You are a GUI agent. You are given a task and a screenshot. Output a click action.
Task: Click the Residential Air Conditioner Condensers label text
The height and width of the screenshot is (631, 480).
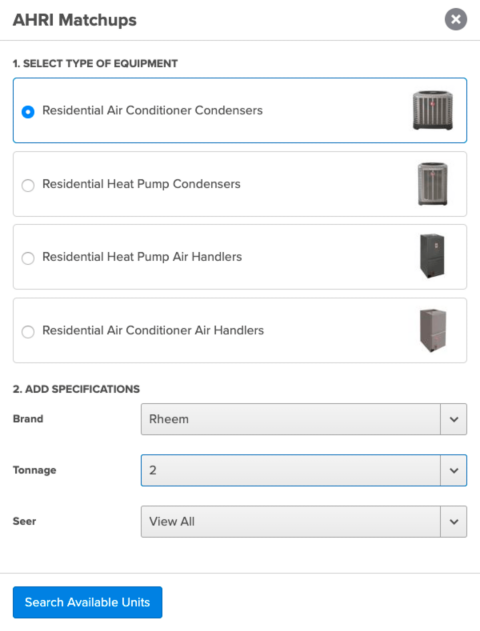pyautogui.click(x=152, y=110)
